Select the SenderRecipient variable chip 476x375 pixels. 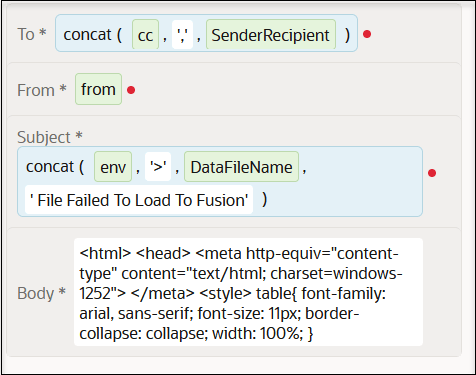point(271,35)
